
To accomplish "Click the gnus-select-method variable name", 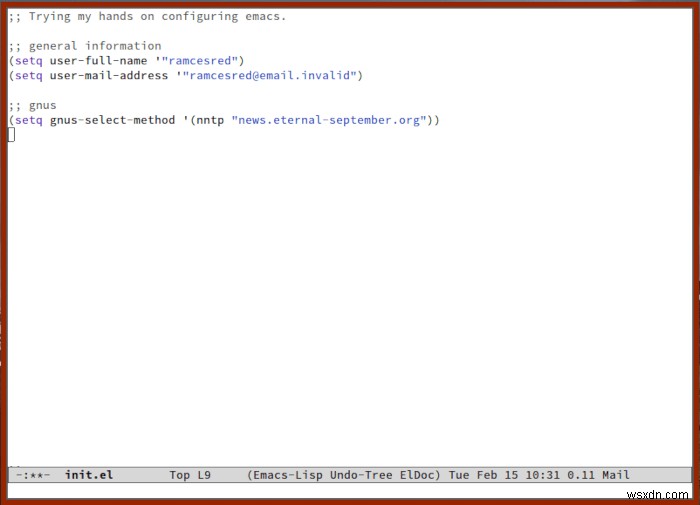I will (x=112, y=120).
